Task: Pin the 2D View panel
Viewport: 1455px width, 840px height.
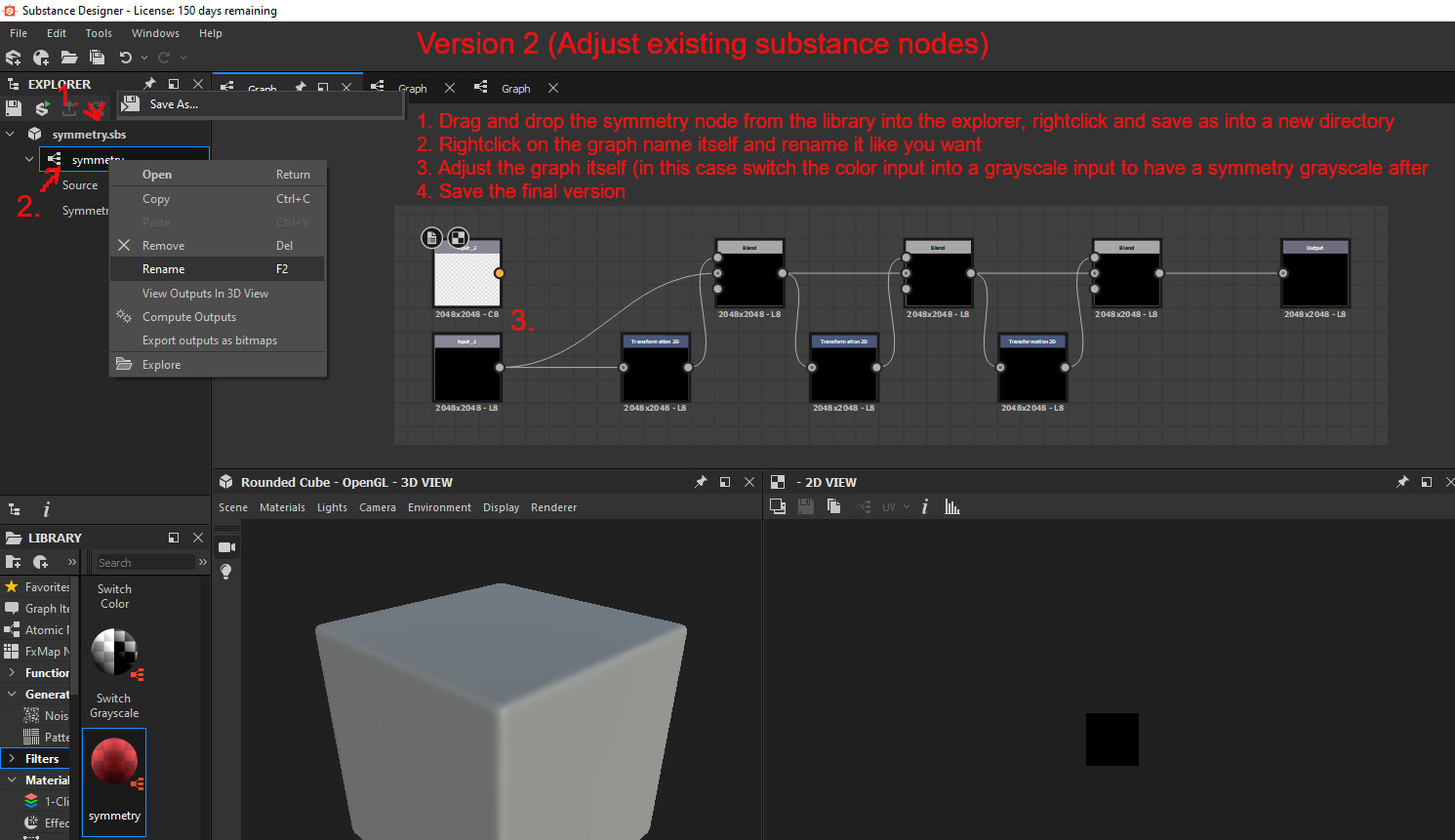Action: tap(1402, 481)
